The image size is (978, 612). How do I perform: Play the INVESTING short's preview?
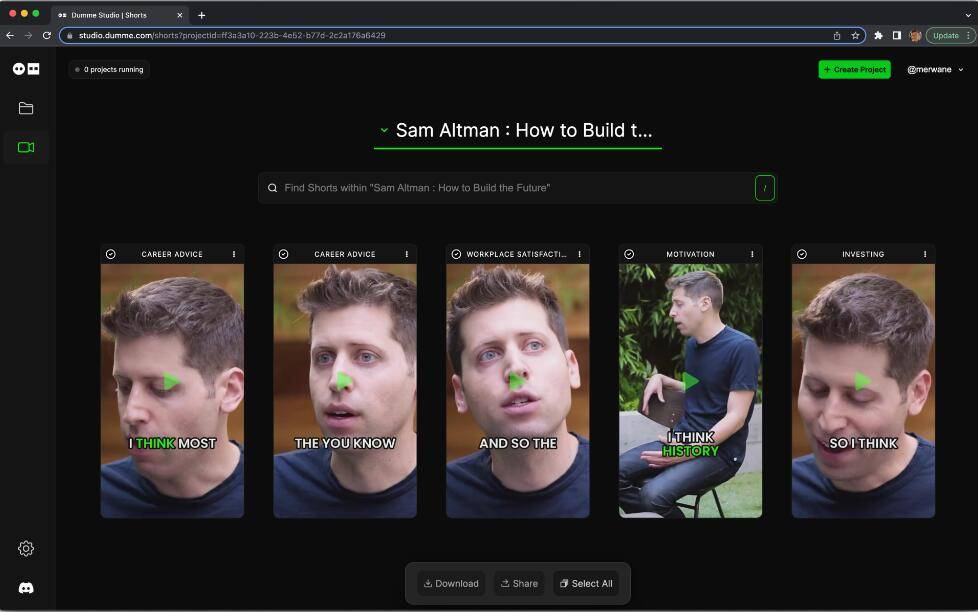[x=863, y=380]
